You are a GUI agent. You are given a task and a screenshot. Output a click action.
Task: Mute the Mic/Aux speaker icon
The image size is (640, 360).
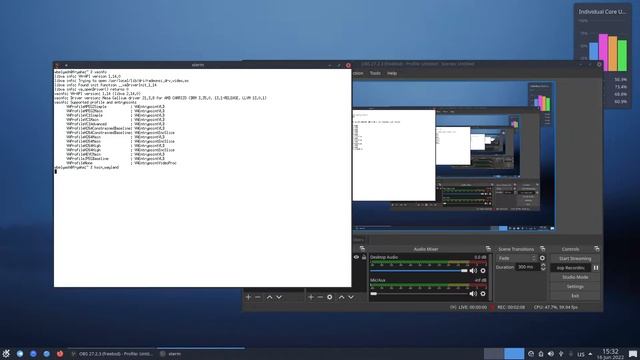click(473, 293)
